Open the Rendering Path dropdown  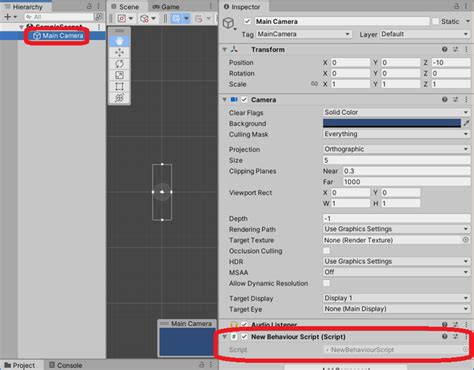click(x=397, y=229)
